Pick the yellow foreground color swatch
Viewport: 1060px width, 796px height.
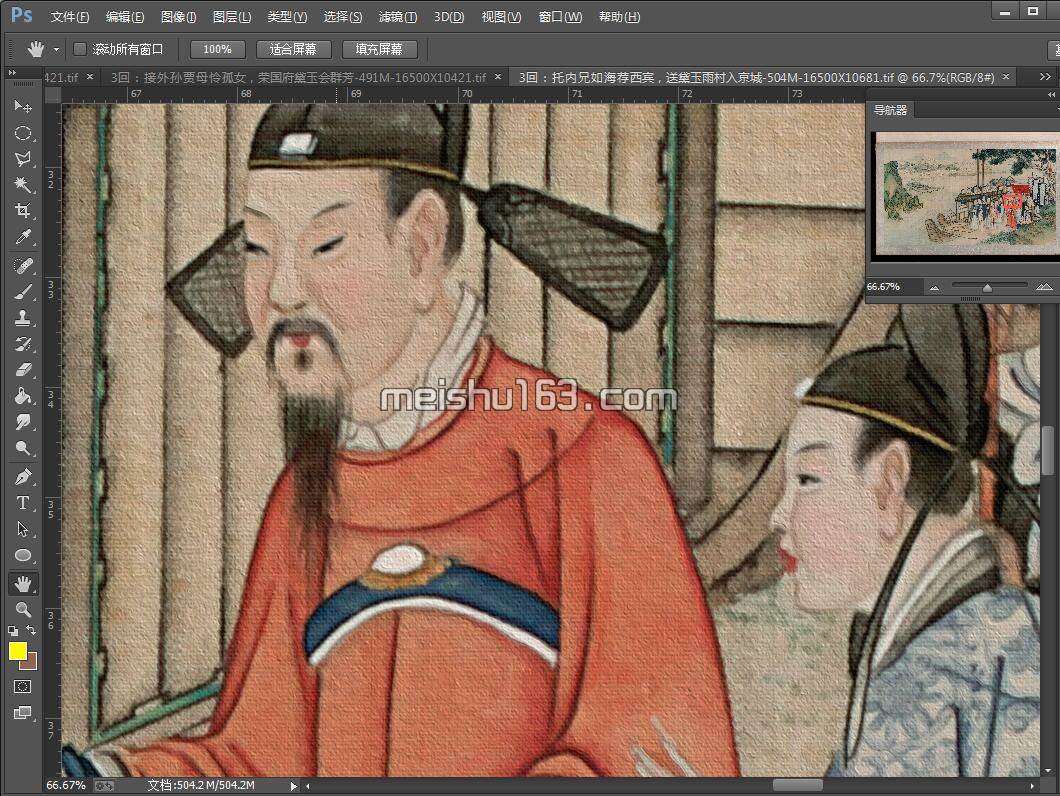click(18, 651)
